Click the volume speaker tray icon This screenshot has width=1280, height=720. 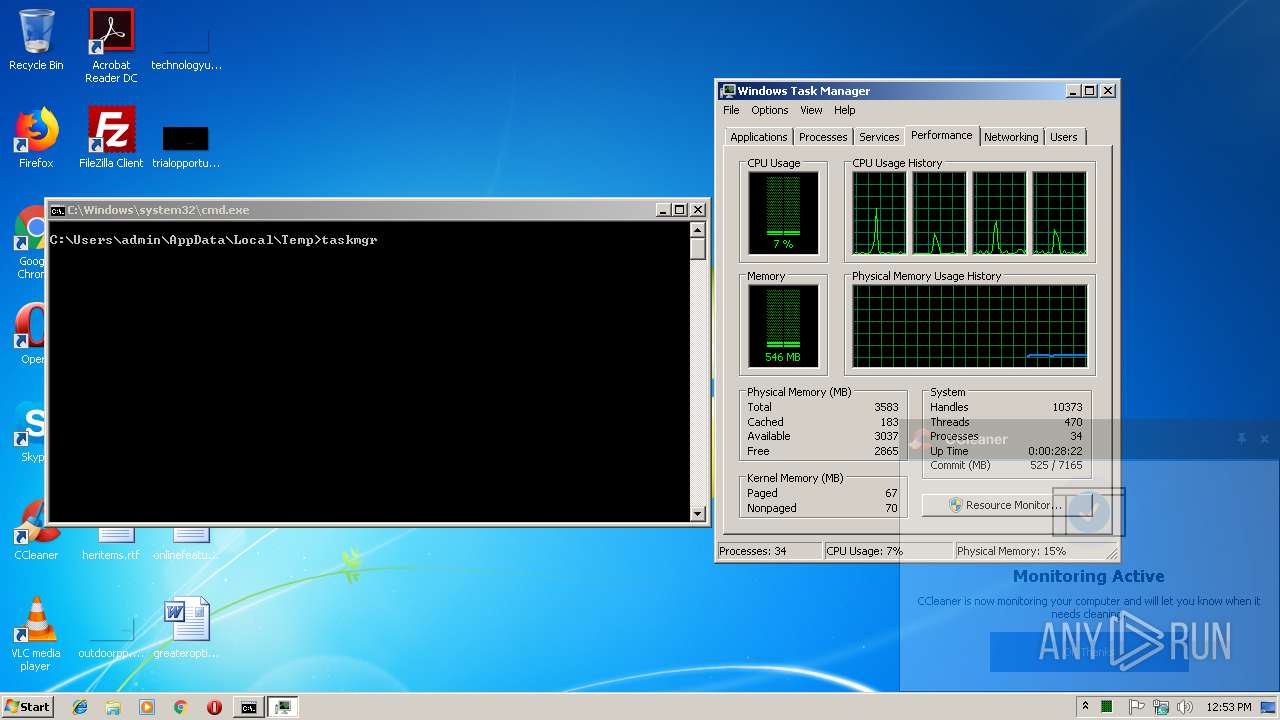(1184, 707)
